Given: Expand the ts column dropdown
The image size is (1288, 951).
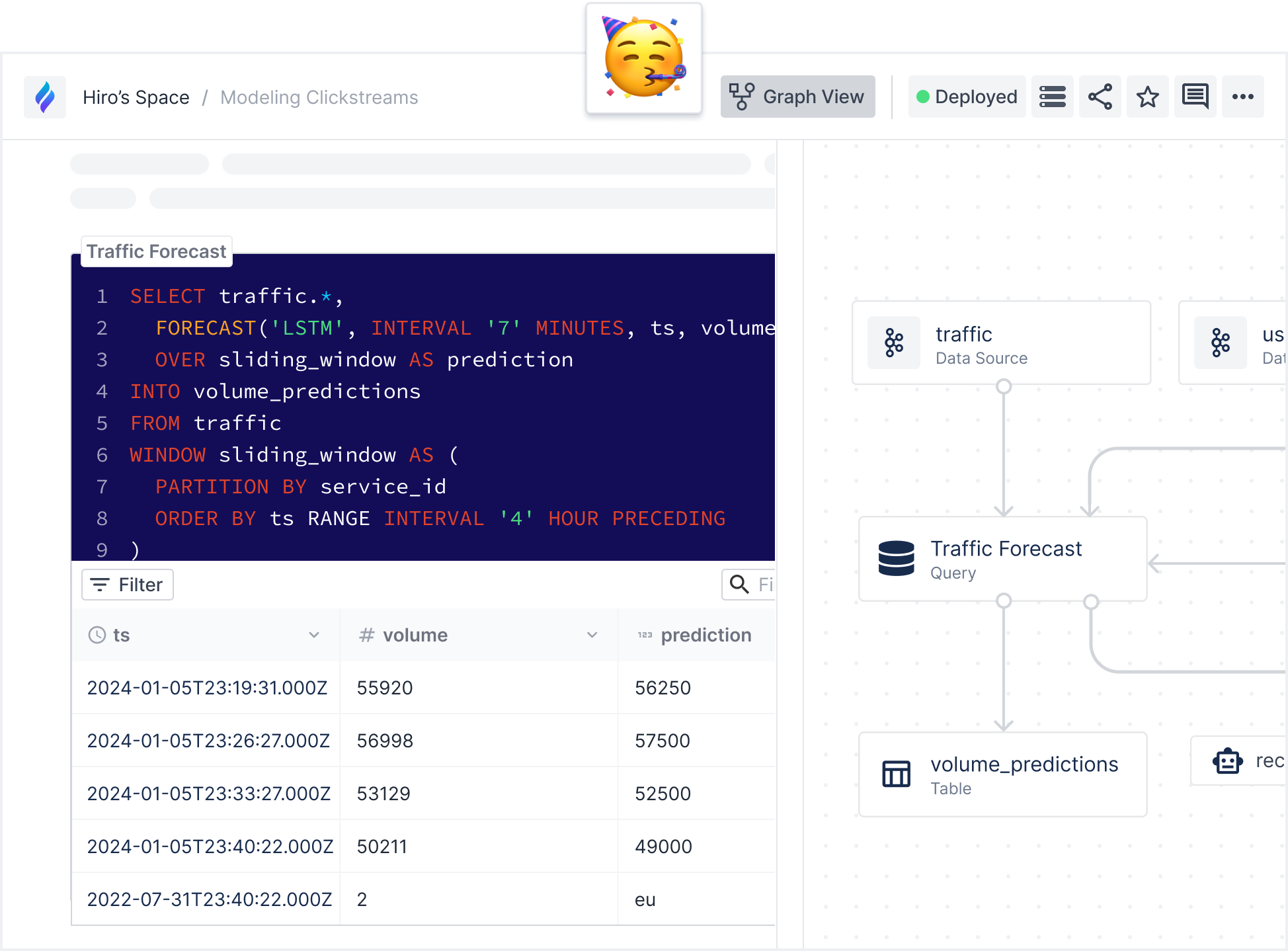Looking at the screenshot, I should click(313, 635).
